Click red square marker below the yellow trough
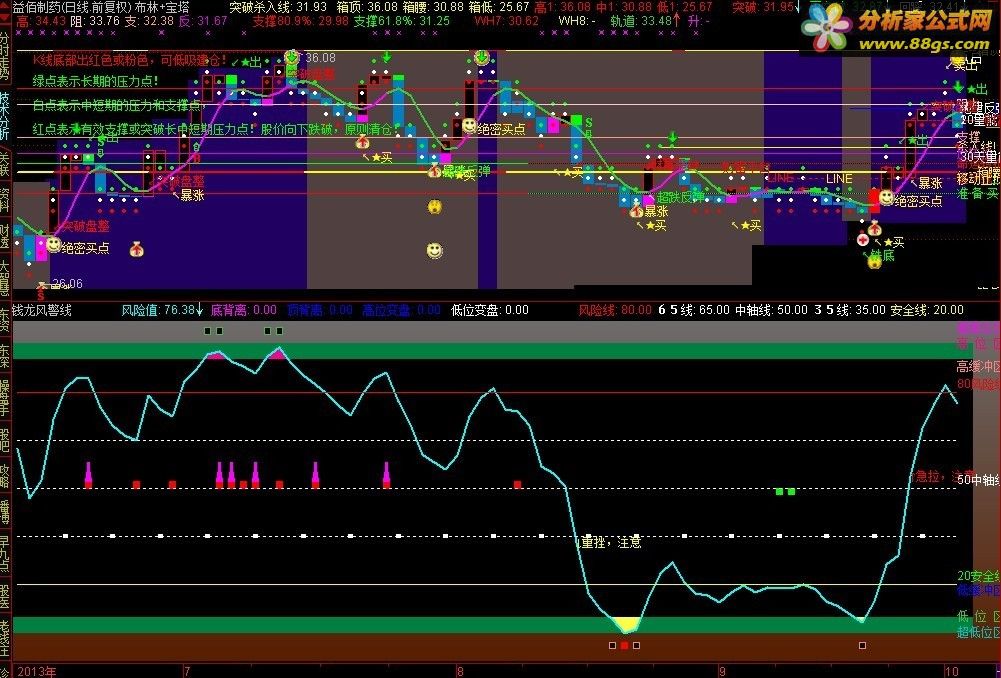This screenshot has width=1001, height=678. click(624, 645)
